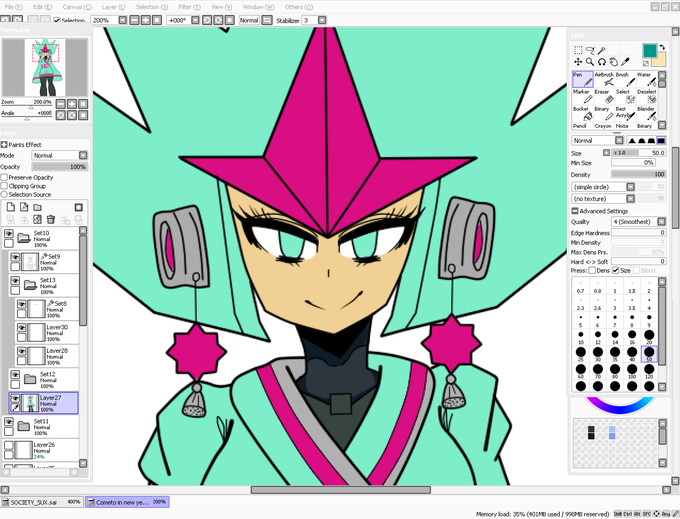This screenshot has width=680, height=519.
Task: Select the Zoom magnifier tool
Action: 590,62
